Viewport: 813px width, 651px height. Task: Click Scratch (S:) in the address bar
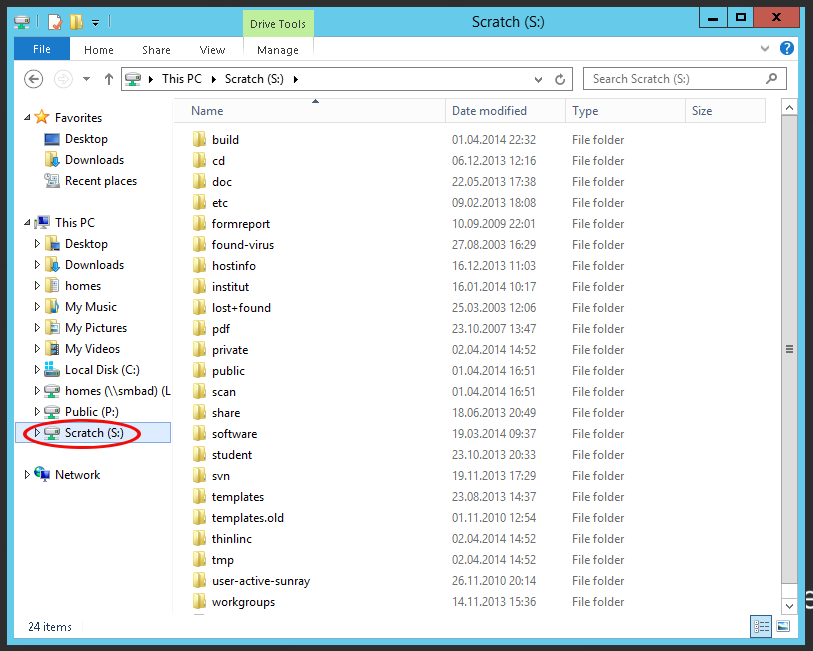pyautogui.click(x=254, y=79)
